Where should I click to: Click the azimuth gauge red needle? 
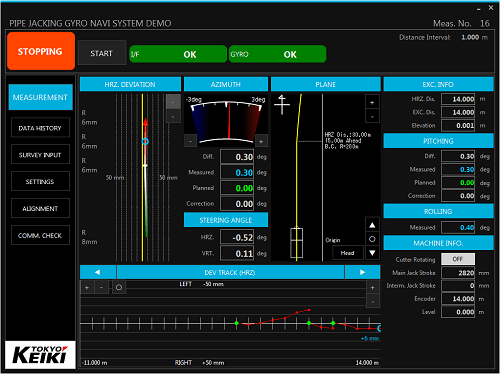(x=229, y=121)
